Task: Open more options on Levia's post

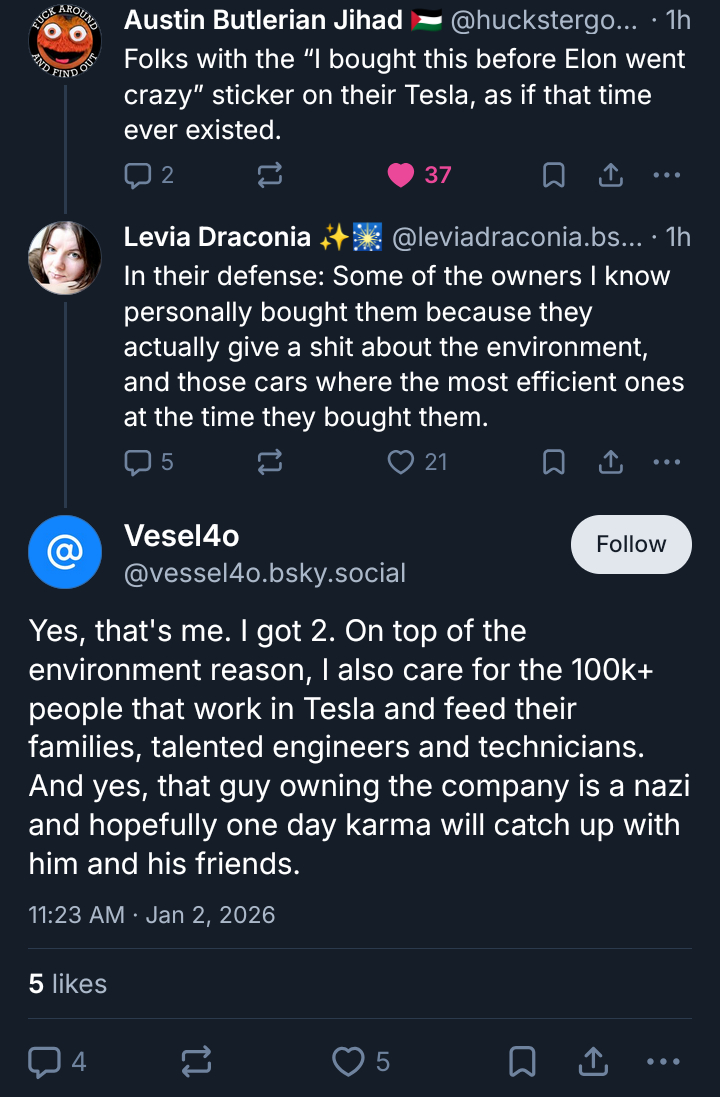Action: click(666, 462)
